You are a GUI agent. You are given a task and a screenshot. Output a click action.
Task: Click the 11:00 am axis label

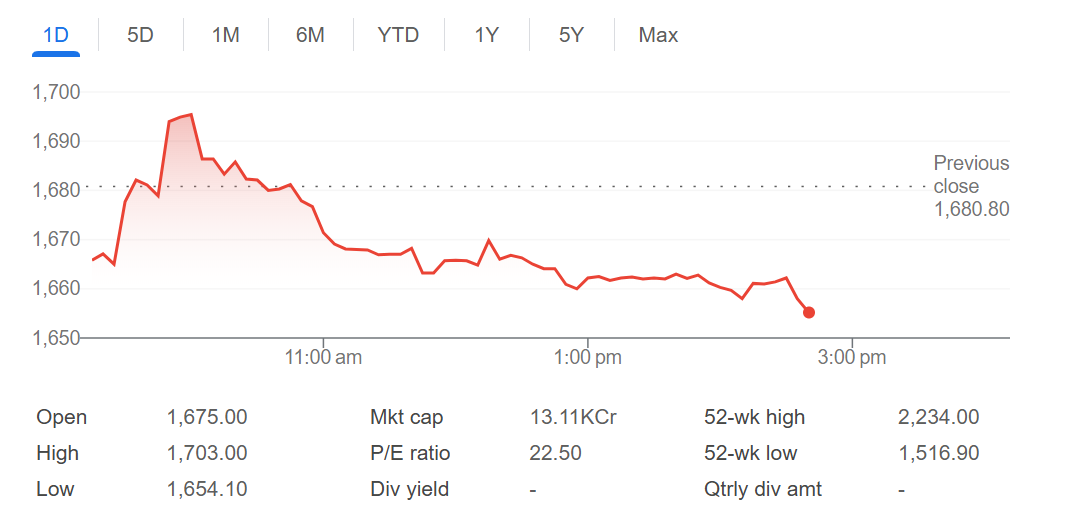coord(323,358)
